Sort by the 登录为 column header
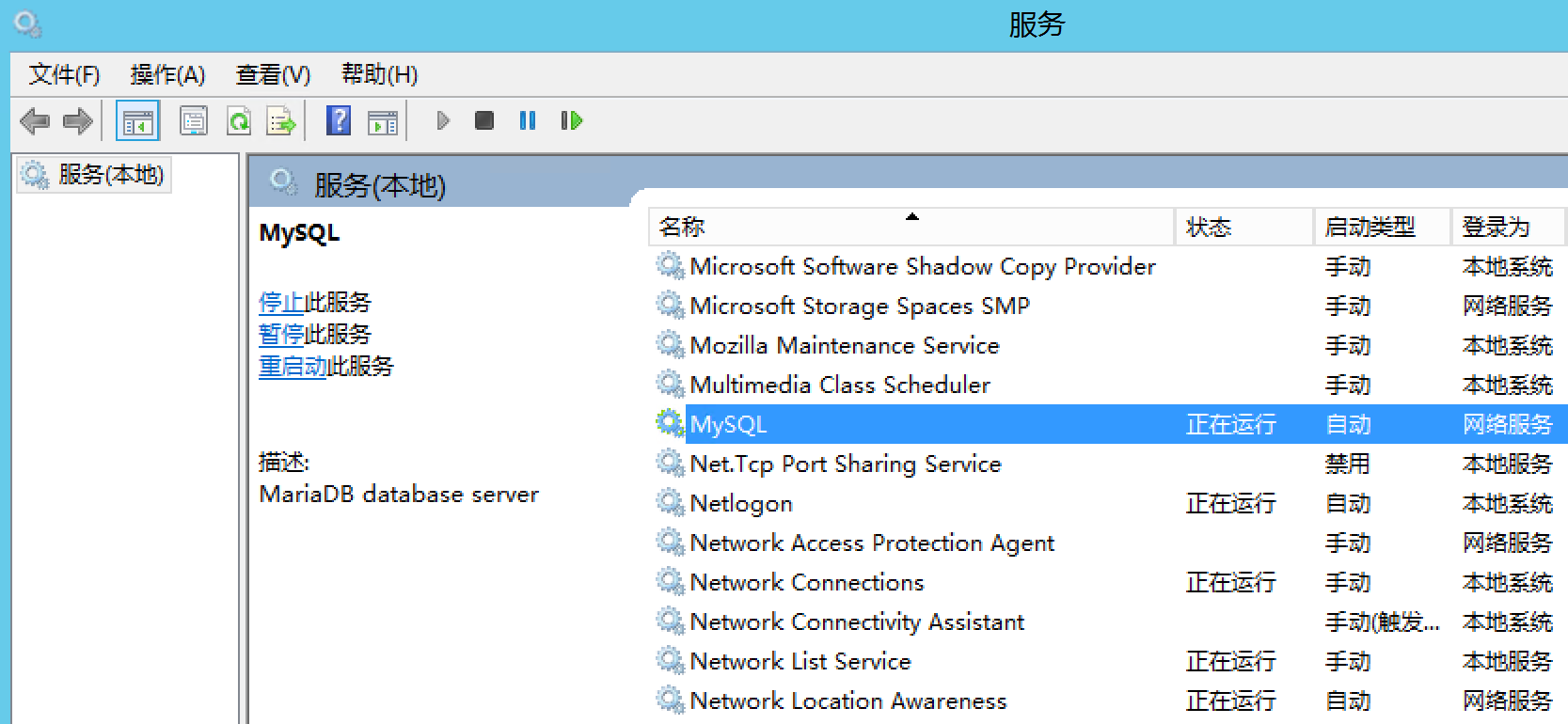 pyautogui.click(x=1508, y=227)
